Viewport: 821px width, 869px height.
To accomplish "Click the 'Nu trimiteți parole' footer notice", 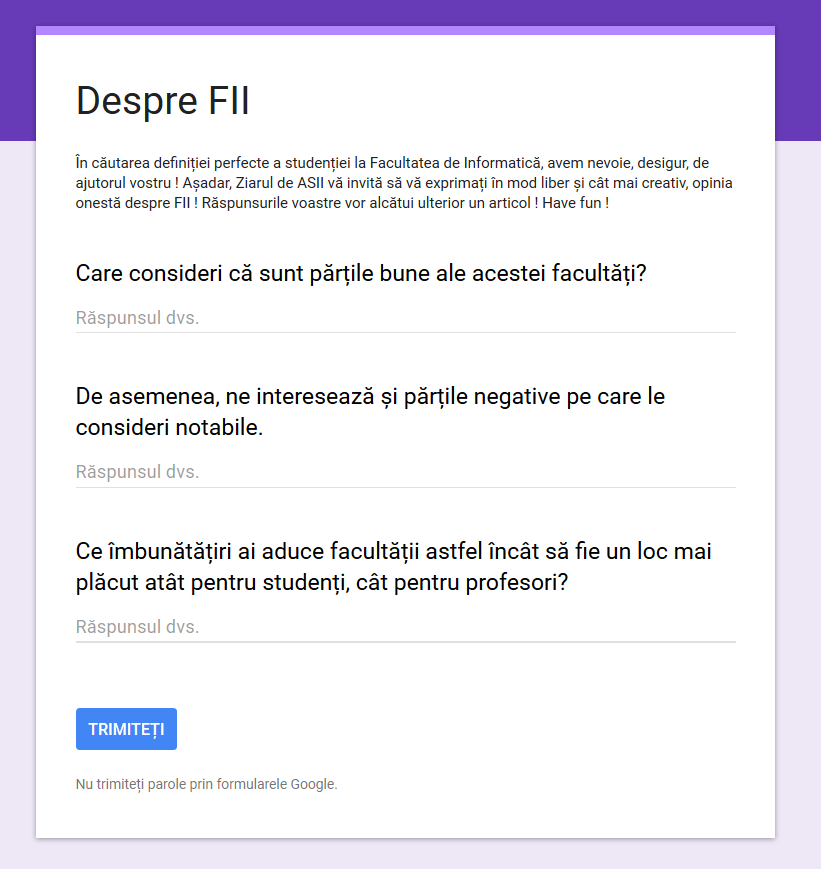I will [206, 784].
